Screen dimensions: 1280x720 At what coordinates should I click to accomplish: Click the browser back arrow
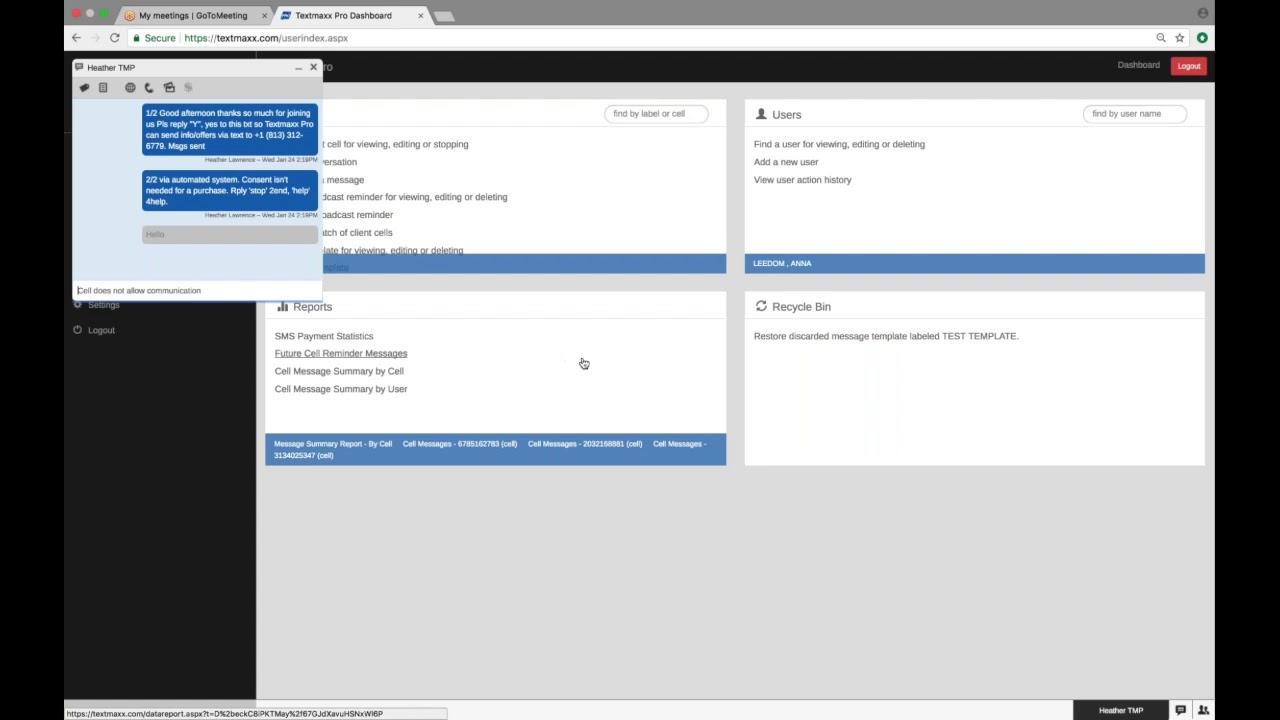(x=76, y=38)
